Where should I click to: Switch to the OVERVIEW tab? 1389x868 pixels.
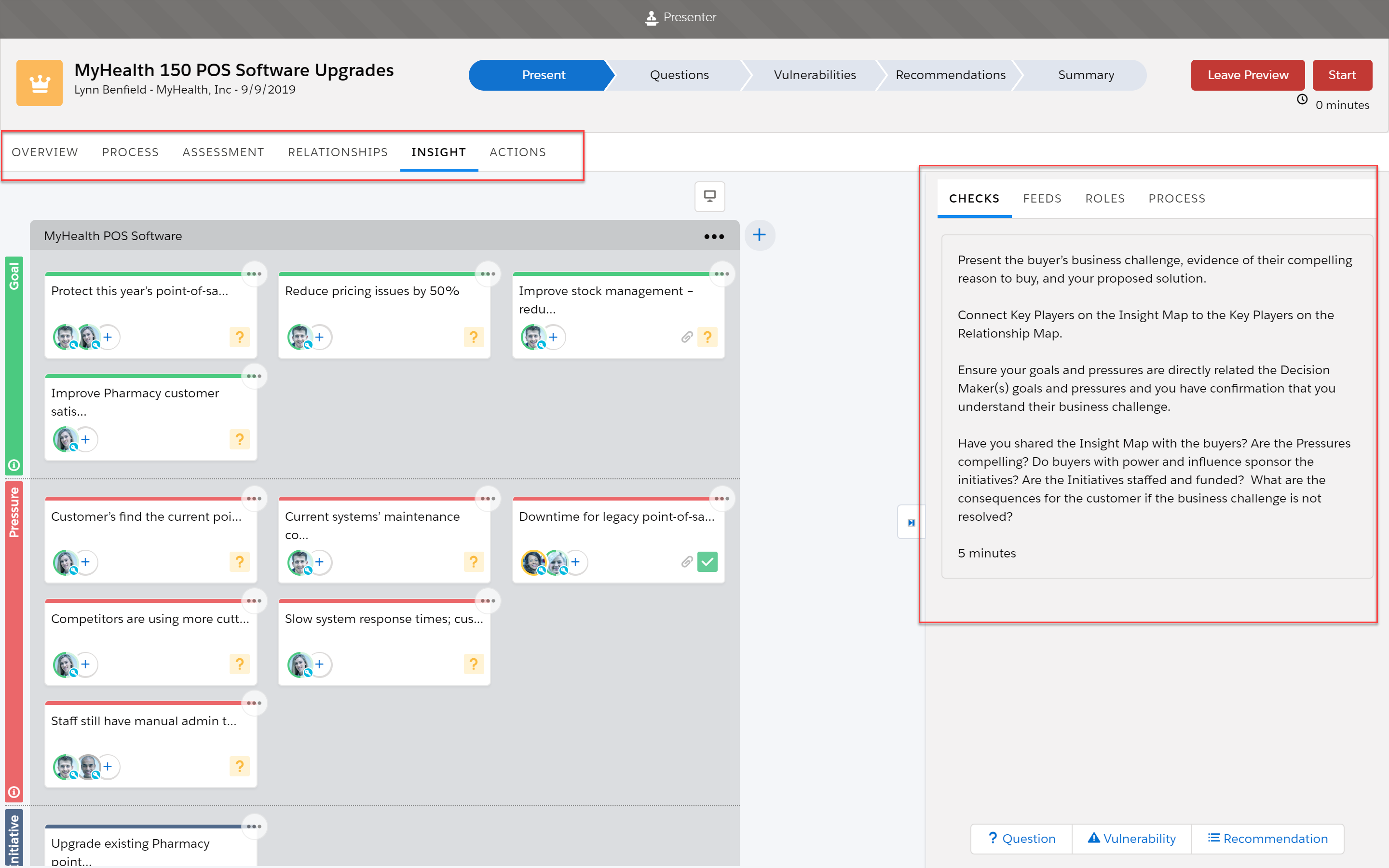(45, 152)
